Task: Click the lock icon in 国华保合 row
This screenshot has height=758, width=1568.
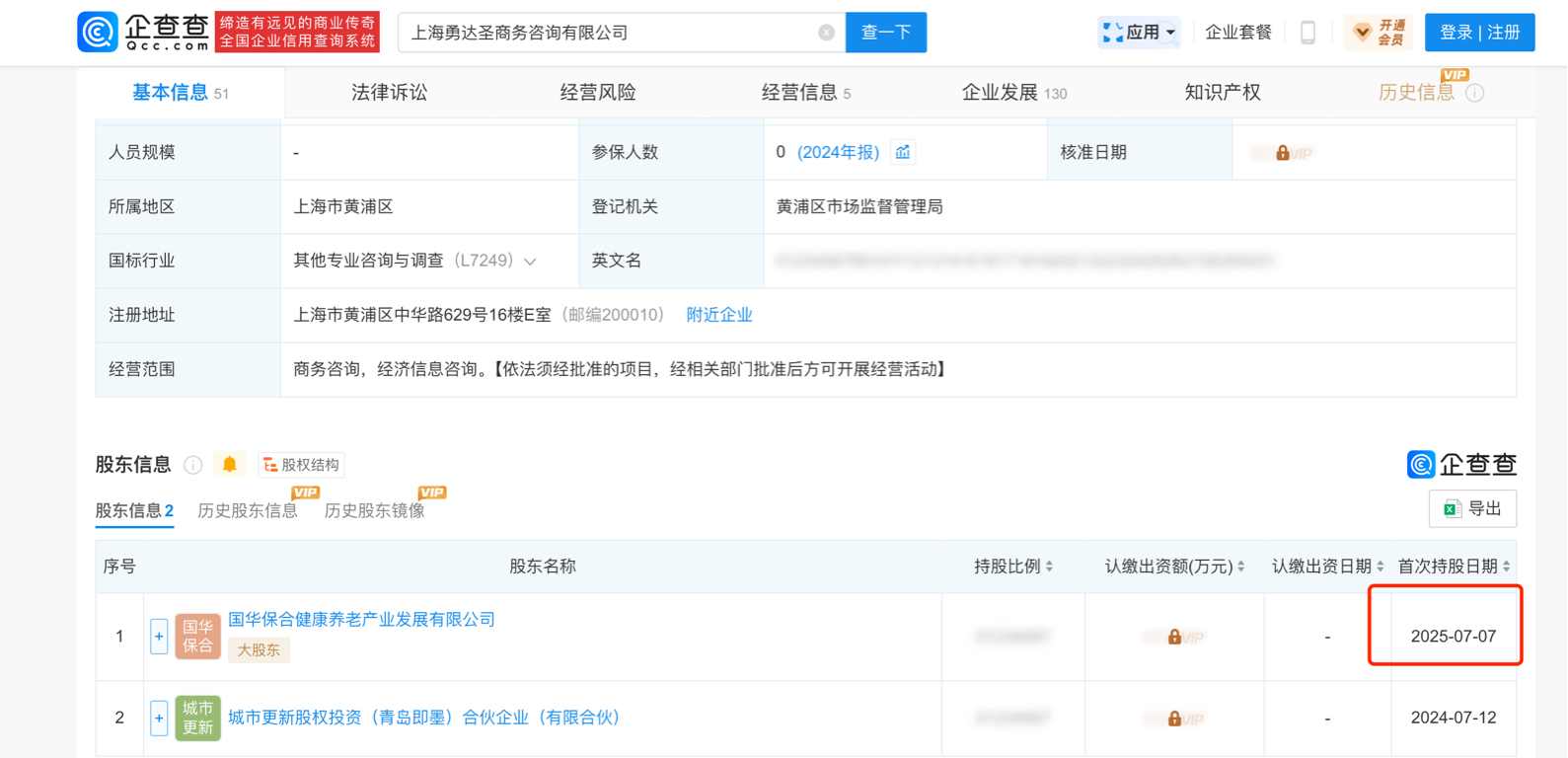Action: pos(1174,638)
